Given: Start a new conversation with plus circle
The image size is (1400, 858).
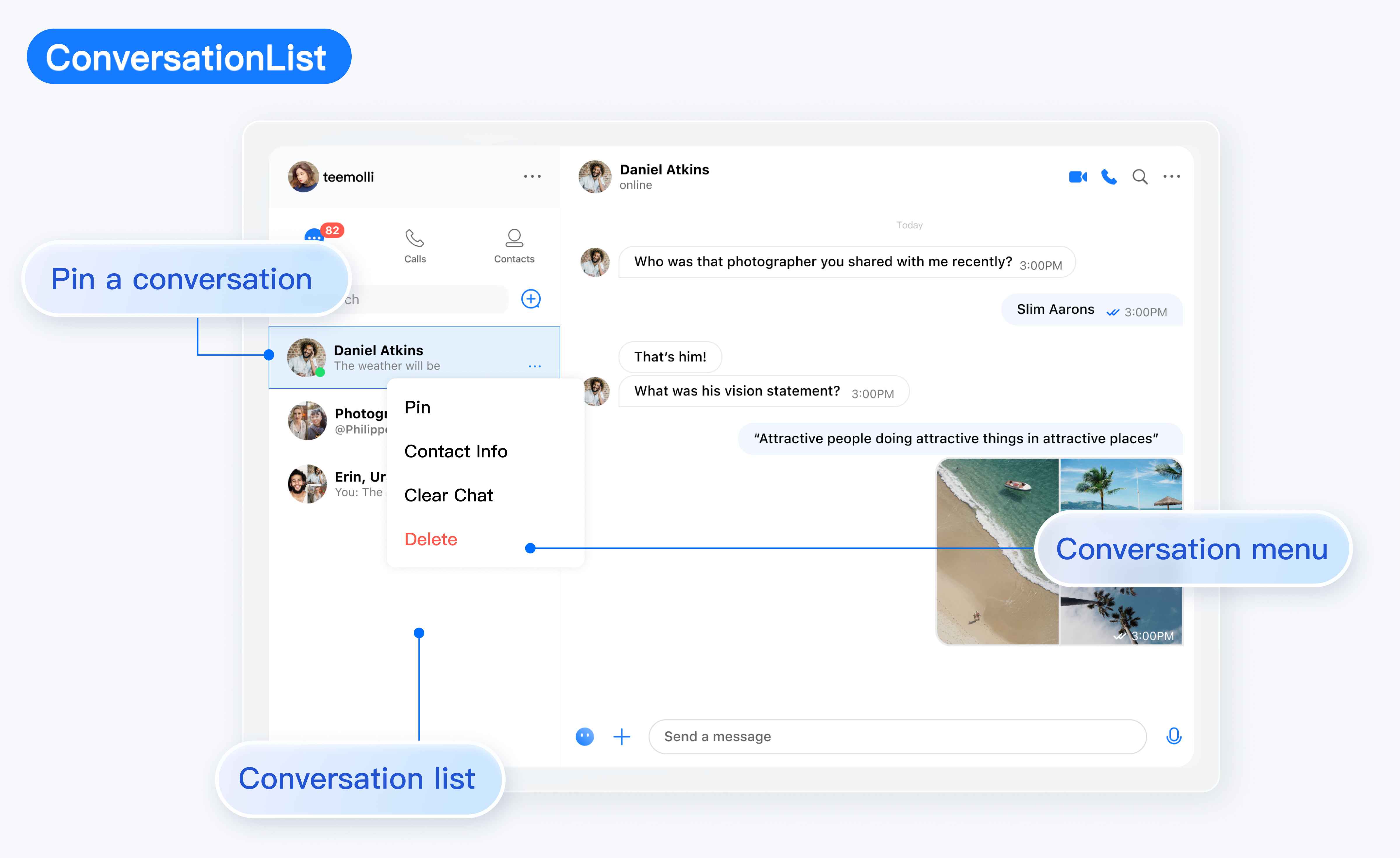Looking at the screenshot, I should 531,299.
